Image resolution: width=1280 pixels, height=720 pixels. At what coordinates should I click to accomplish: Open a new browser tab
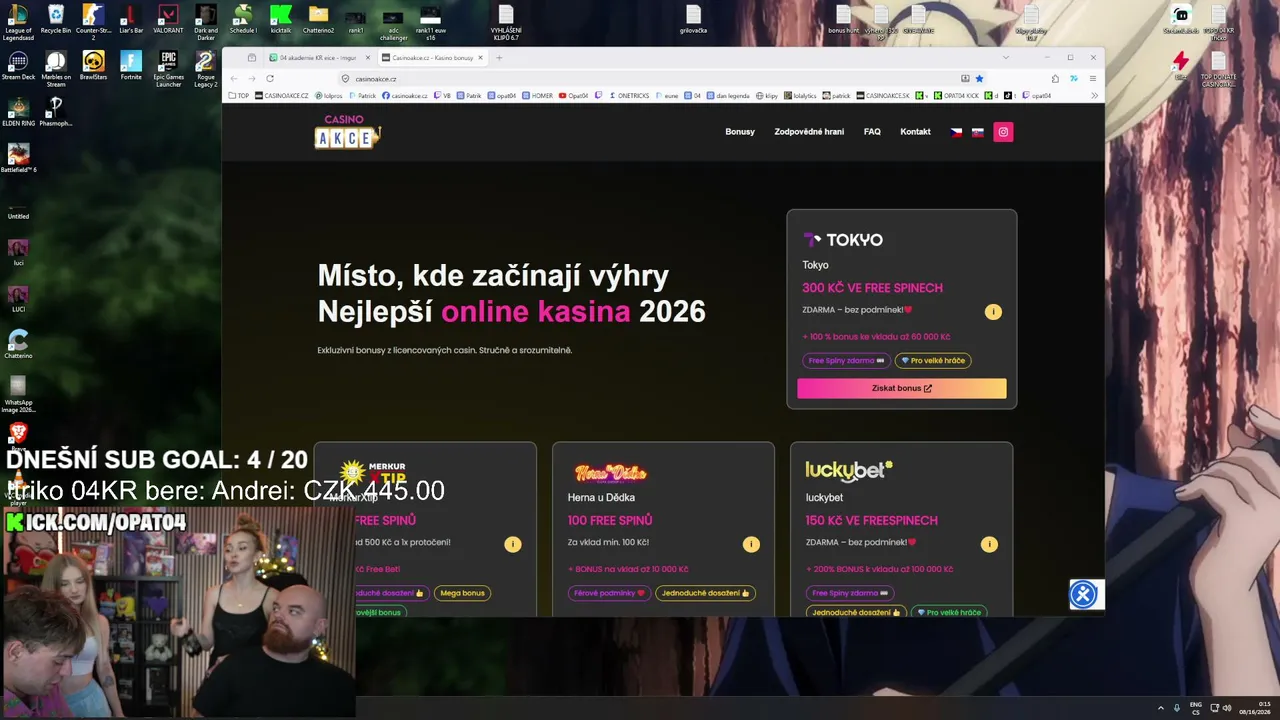(x=500, y=58)
